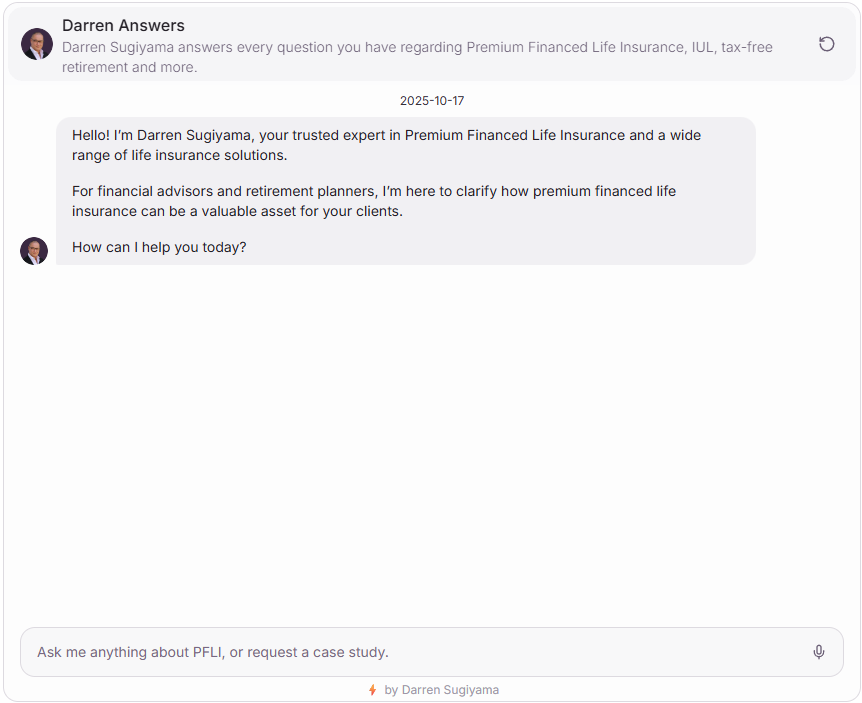
Task: Click the word "IUL" in the header
Action: coord(702,47)
